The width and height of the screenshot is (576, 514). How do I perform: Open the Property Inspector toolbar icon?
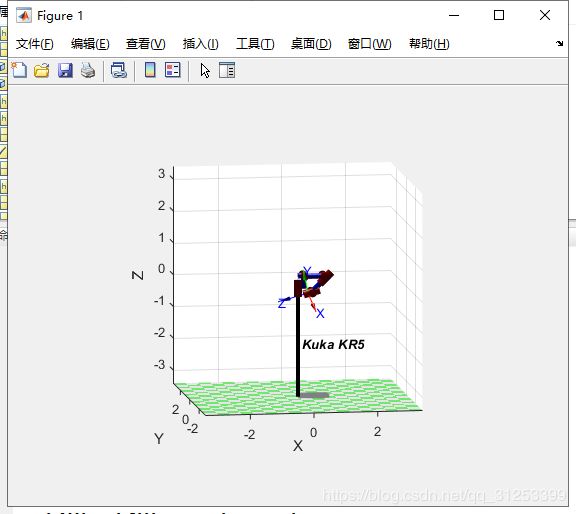tap(227, 70)
